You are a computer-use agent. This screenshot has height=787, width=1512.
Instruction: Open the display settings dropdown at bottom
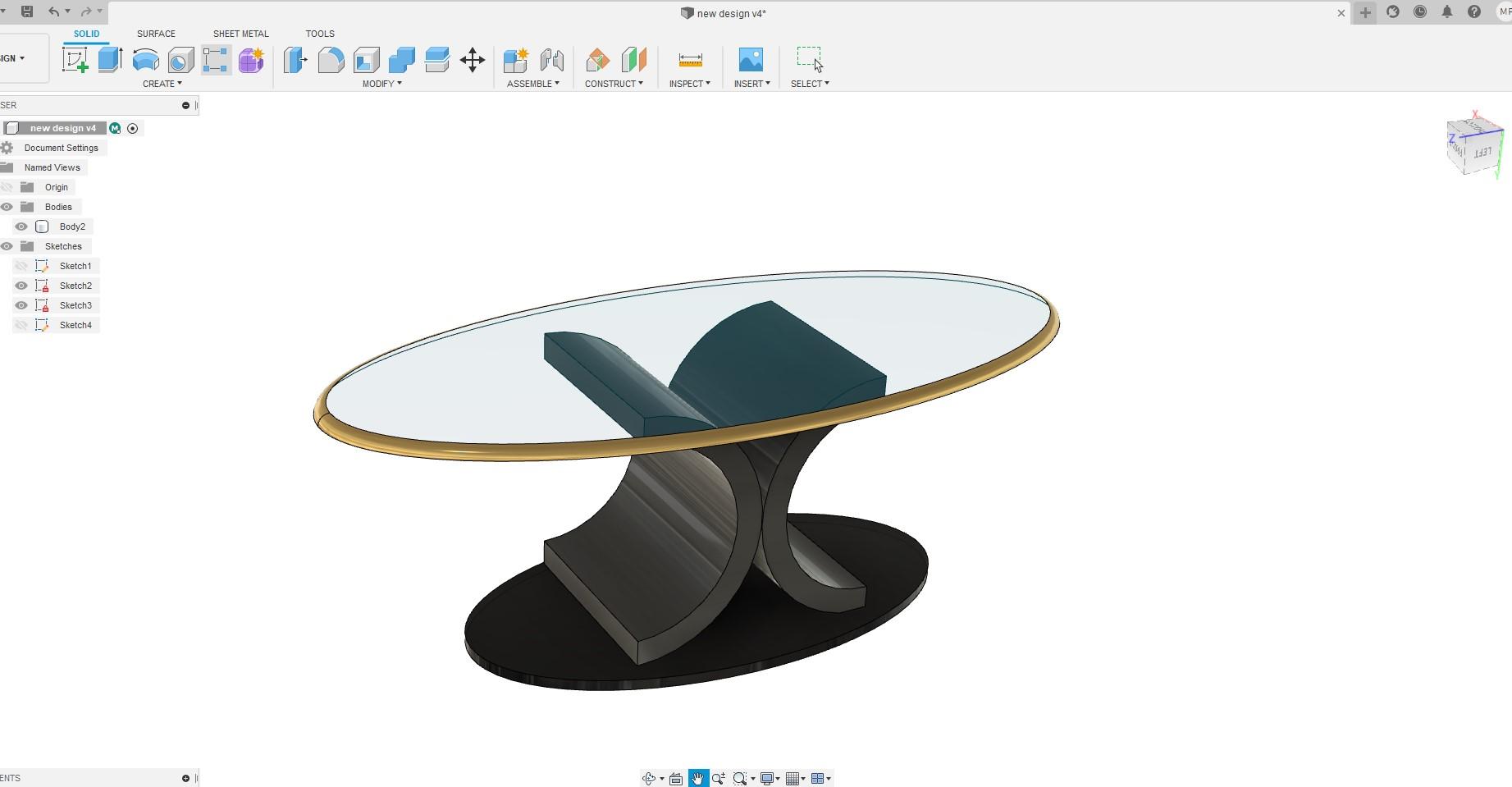[768, 777]
